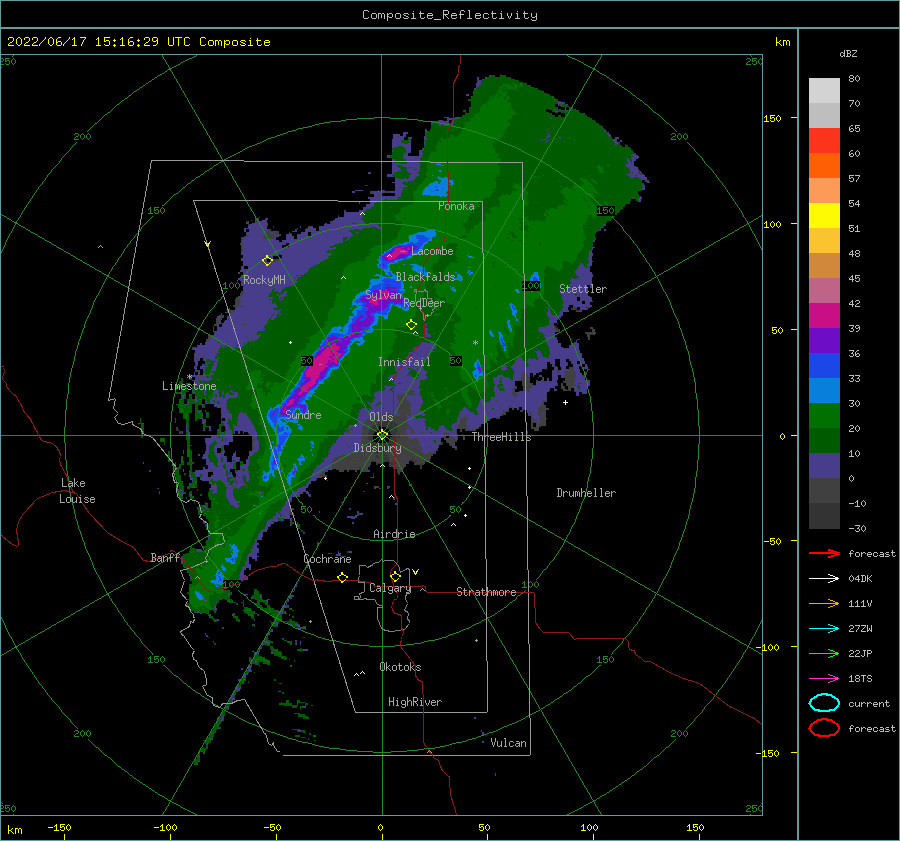Click the cyan 'current' ellipse in the legend

coord(824,703)
